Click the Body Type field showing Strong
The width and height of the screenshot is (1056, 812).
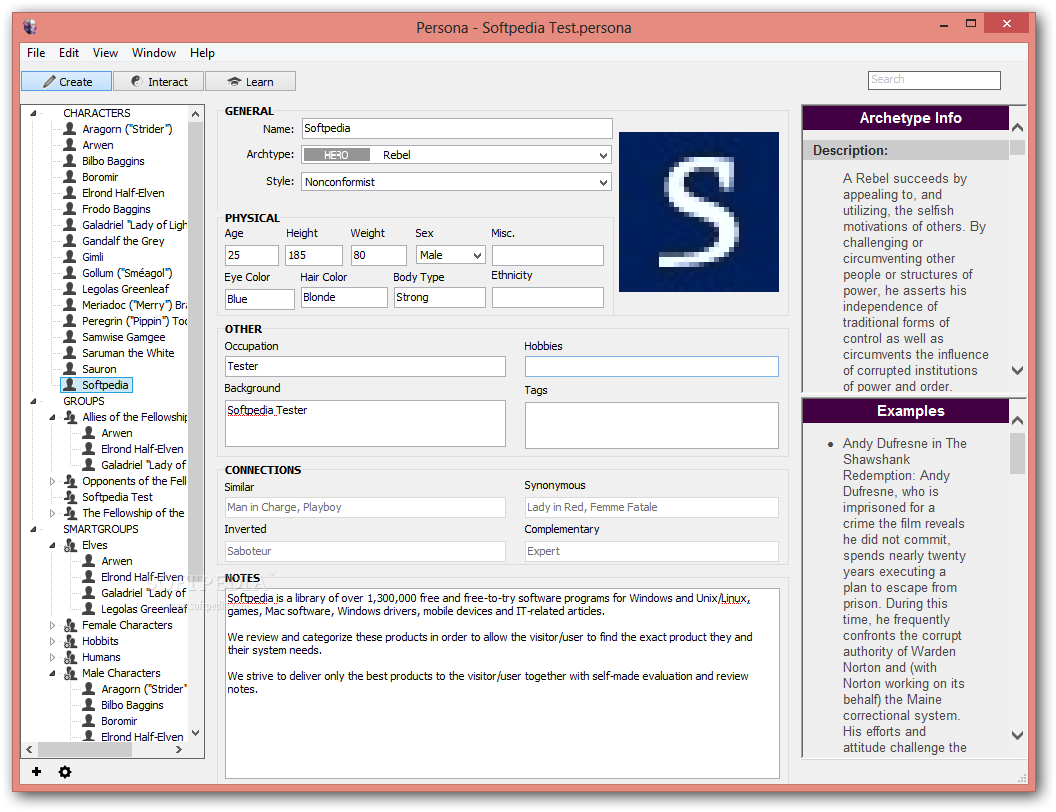pyautogui.click(x=439, y=298)
